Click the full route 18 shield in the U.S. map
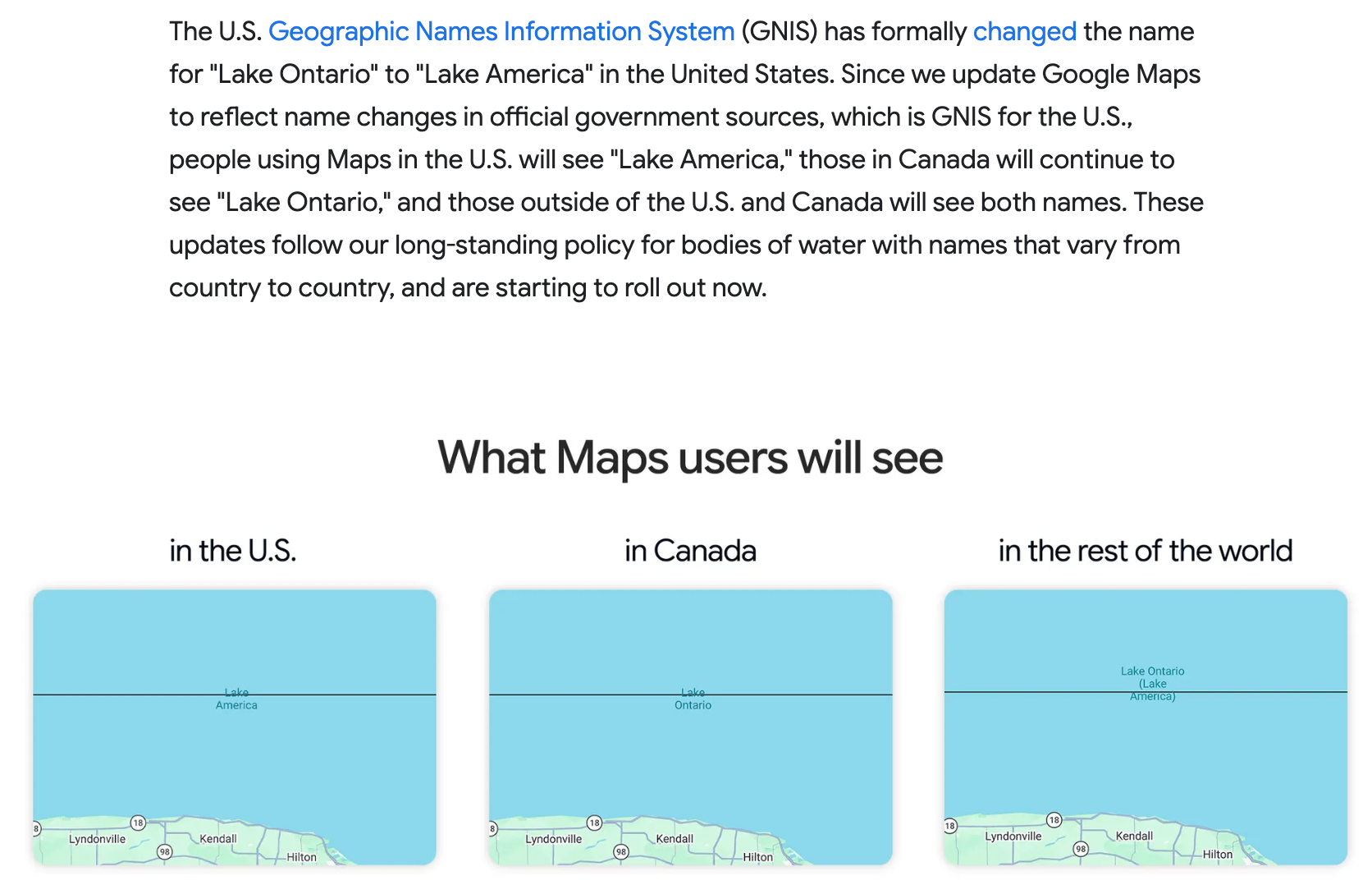1372x885 pixels. pos(138,823)
